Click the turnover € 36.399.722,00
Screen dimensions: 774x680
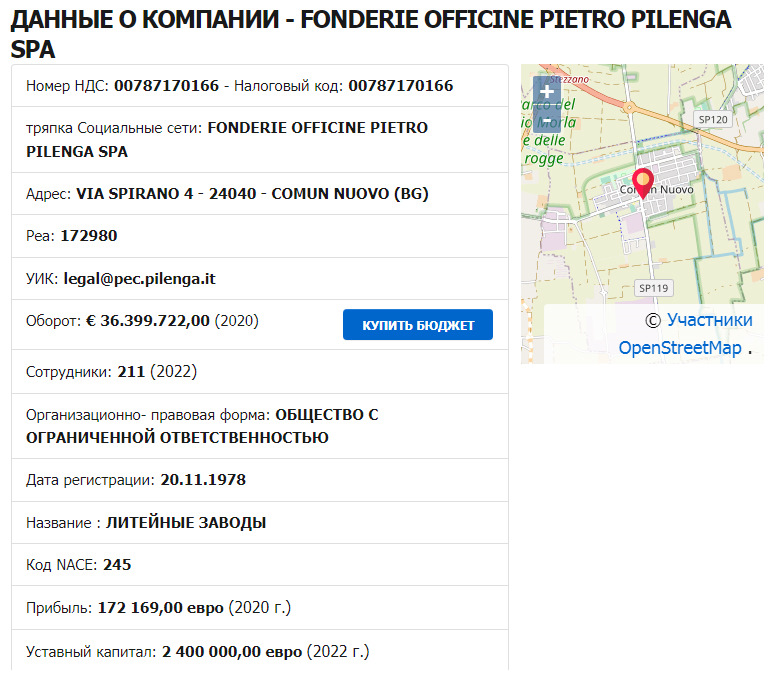pyautogui.click(x=148, y=321)
